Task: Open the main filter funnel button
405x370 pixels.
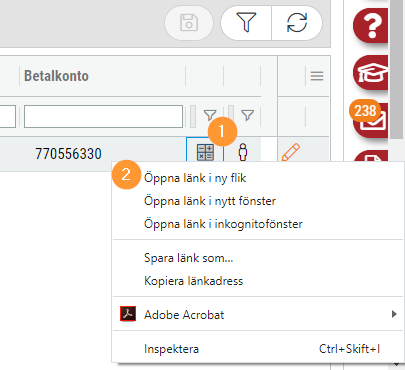Action: click(246, 23)
